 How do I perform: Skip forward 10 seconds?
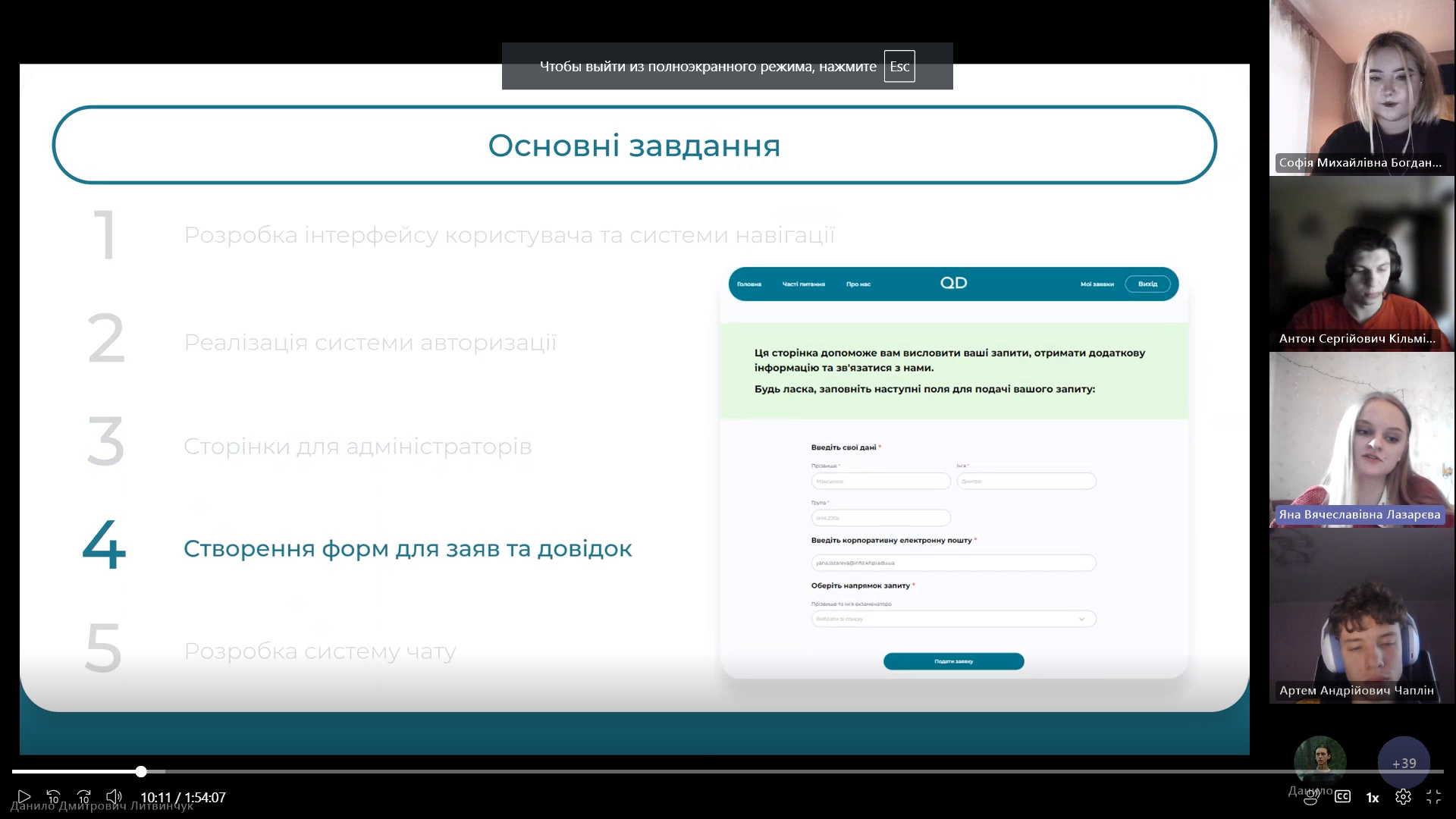pos(84,797)
